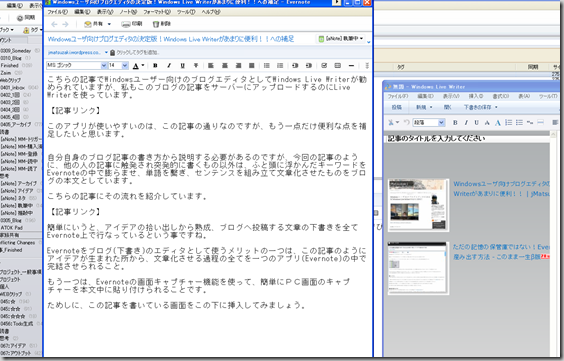Click the note title field starting with Windowsユーザ向け

coord(171,39)
